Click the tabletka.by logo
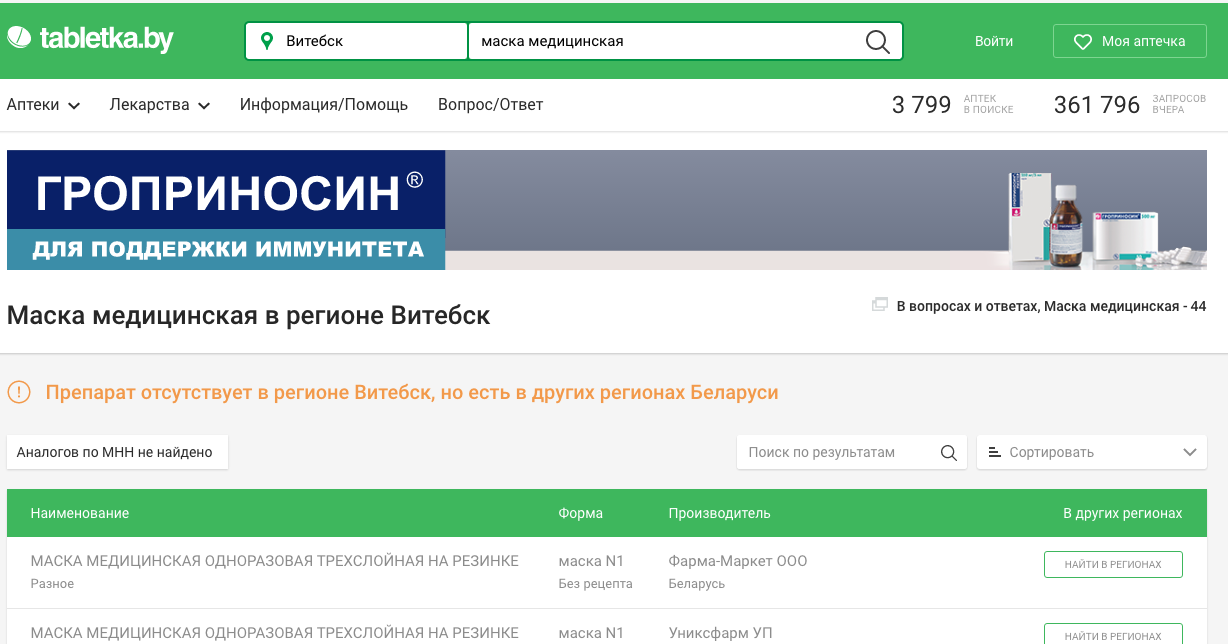This screenshot has height=644, width=1228. (x=90, y=39)
